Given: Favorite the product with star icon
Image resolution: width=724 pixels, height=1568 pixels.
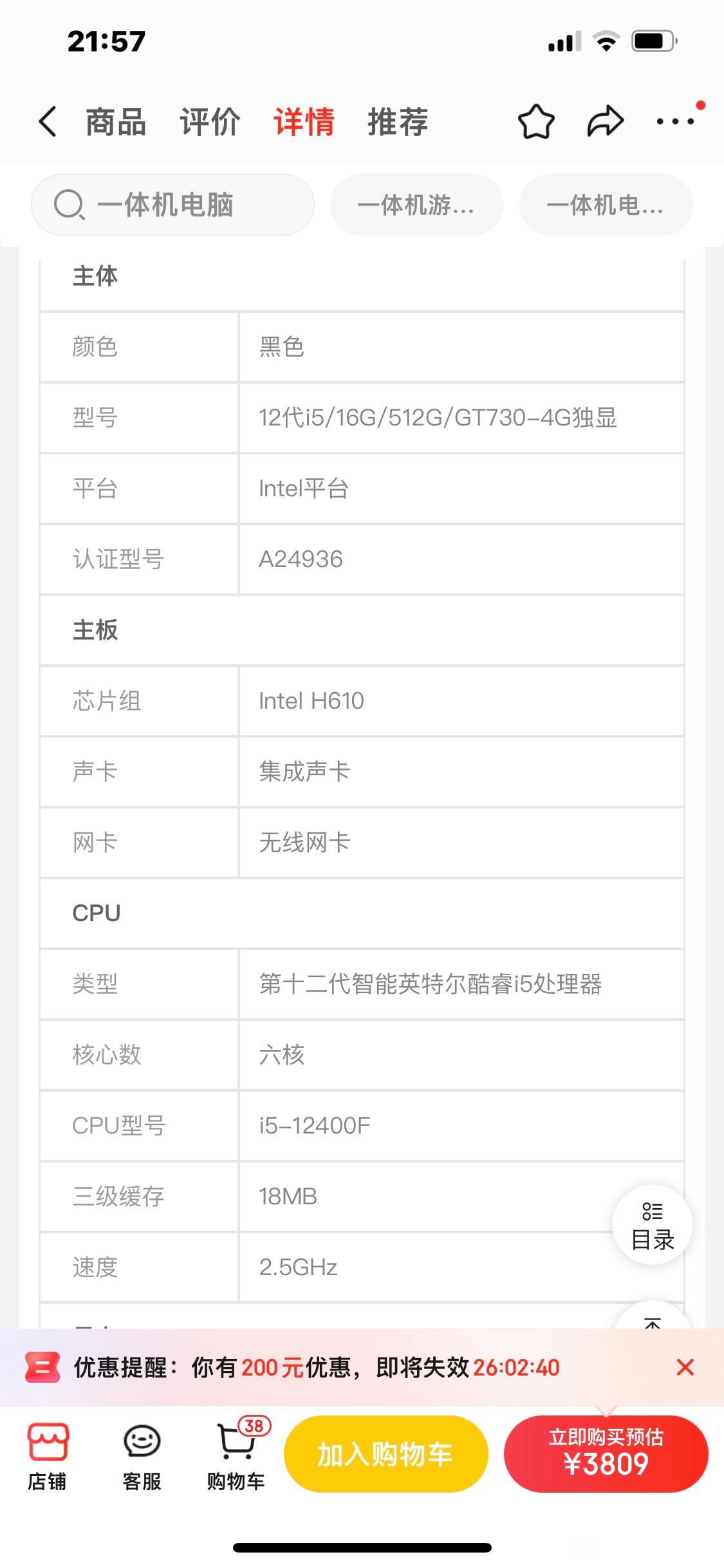Looking at the screenshot, I should (536, 121).
